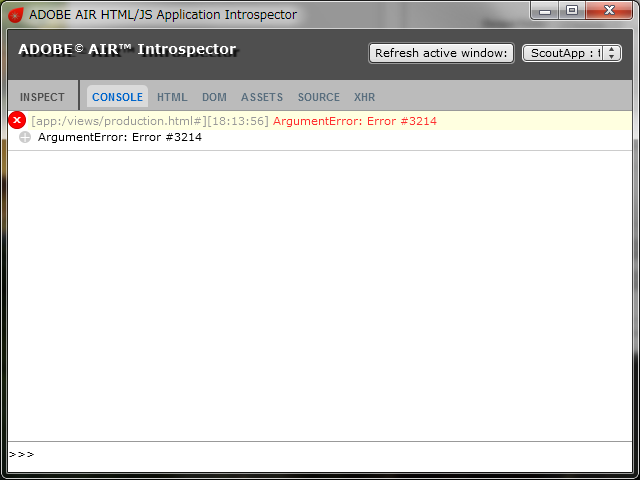
Task: Open the ScoutApp window dropdown
Action: click(572, 53)
